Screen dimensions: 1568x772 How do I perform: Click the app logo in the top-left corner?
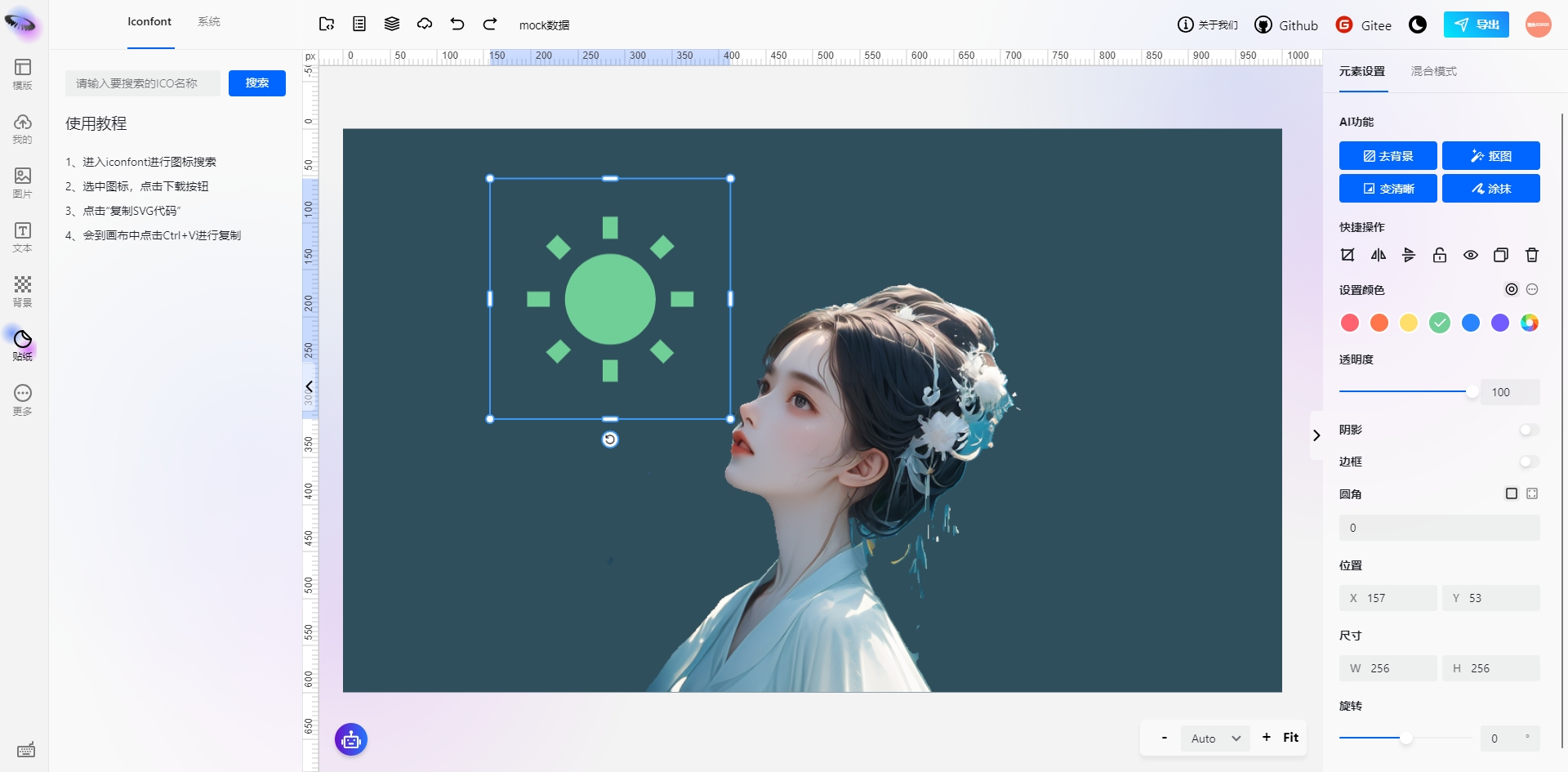(x=22, y=25)
